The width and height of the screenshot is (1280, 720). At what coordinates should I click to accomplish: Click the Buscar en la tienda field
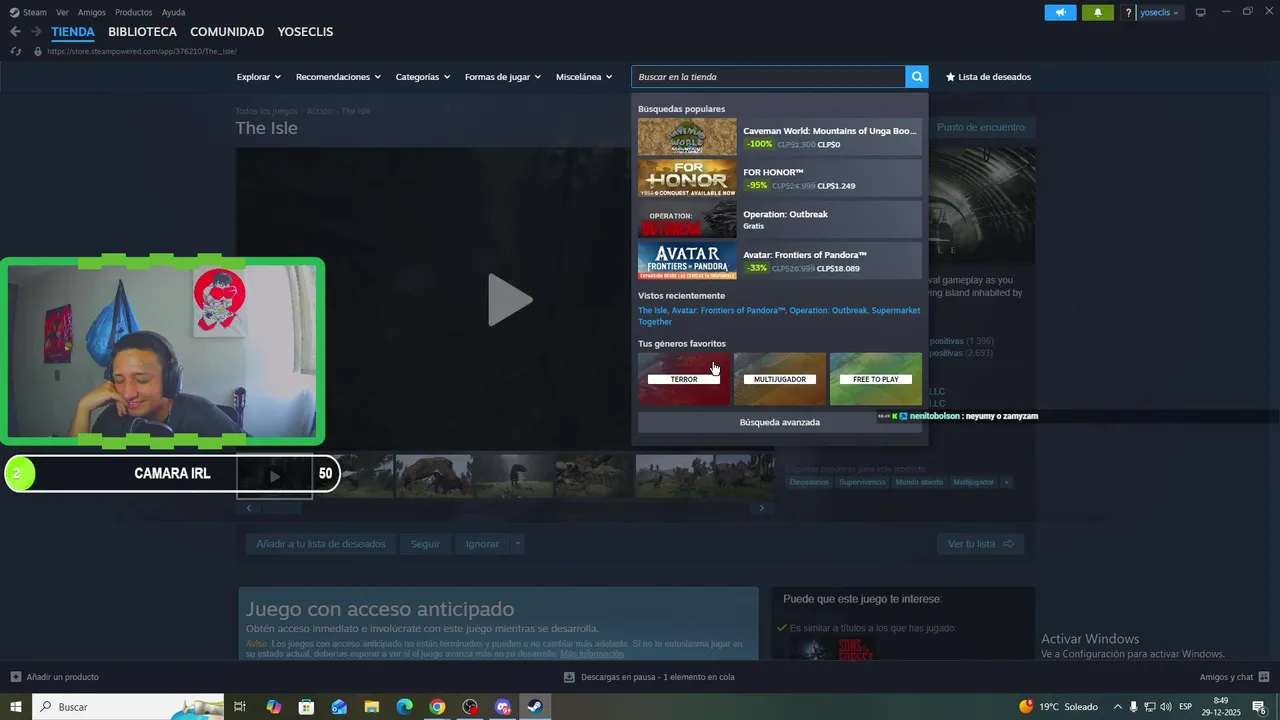click(x=768, y=77)
